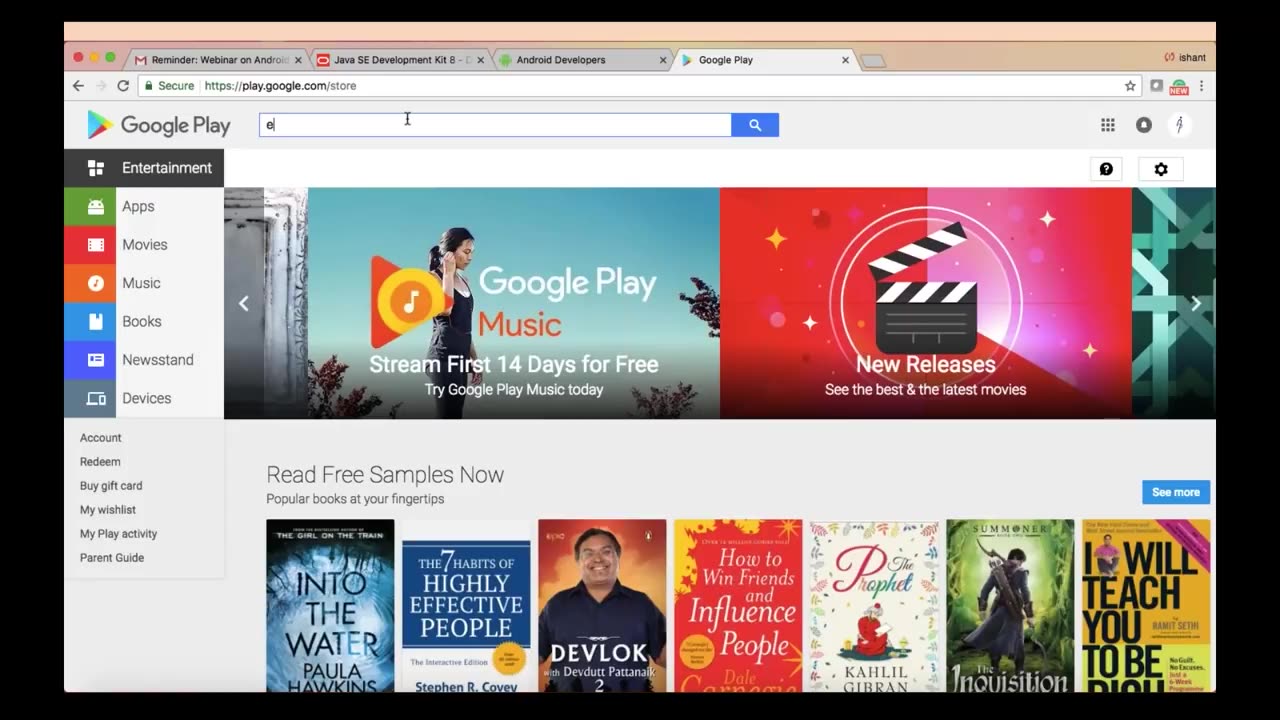Open the Apps category
This screenshot has width=1280, height=720.
coord(144,207)
